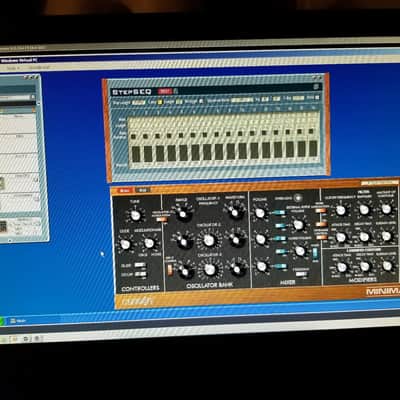Click the Oscillator 1 Waveform knob
The width and height of the screenshot is (400, 400).
point(235,212)
